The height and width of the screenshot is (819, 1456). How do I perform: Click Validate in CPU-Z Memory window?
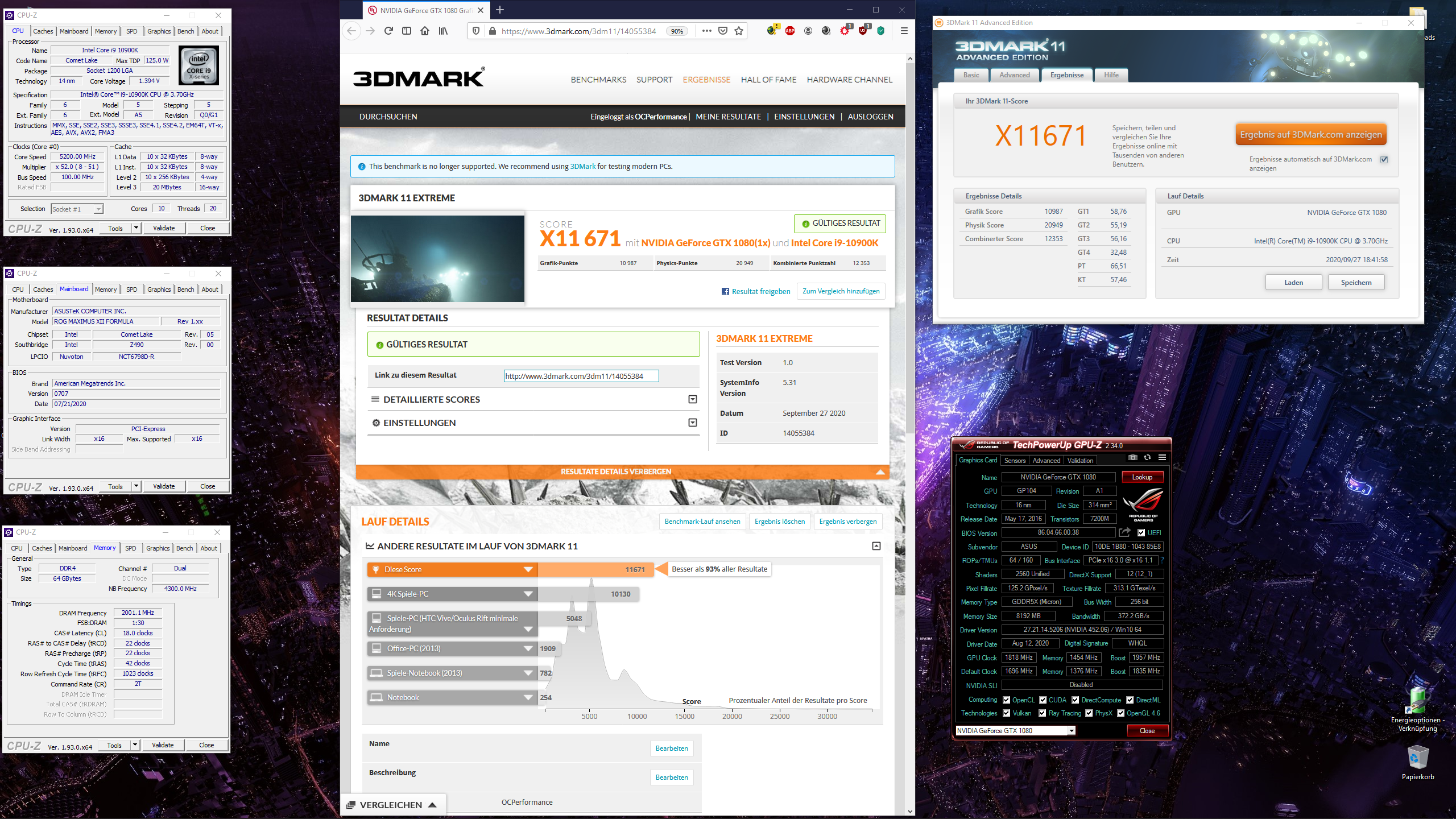pos(163,745)
